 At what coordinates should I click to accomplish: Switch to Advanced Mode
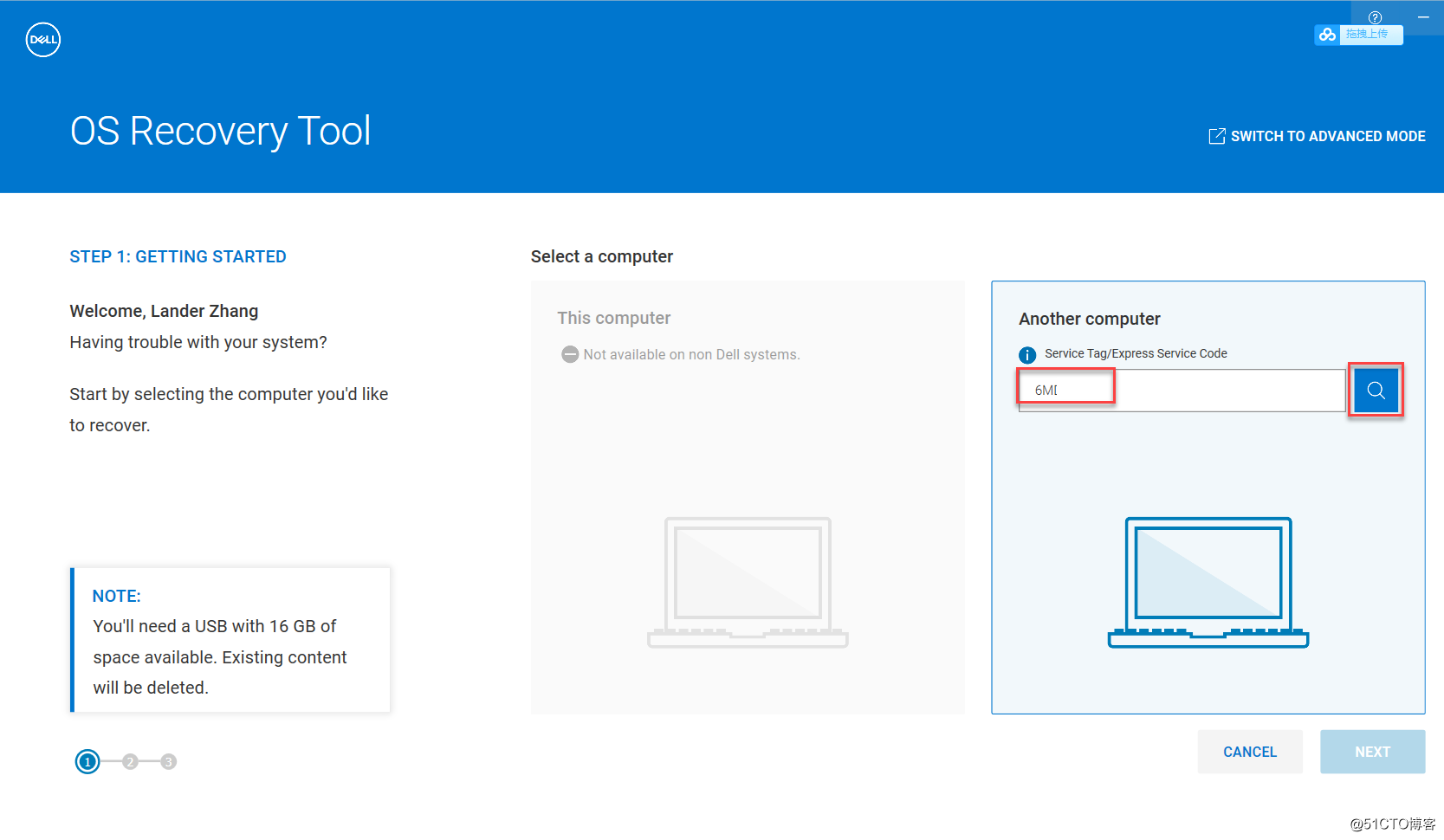pyautogui.click(x=1317, y=136)
